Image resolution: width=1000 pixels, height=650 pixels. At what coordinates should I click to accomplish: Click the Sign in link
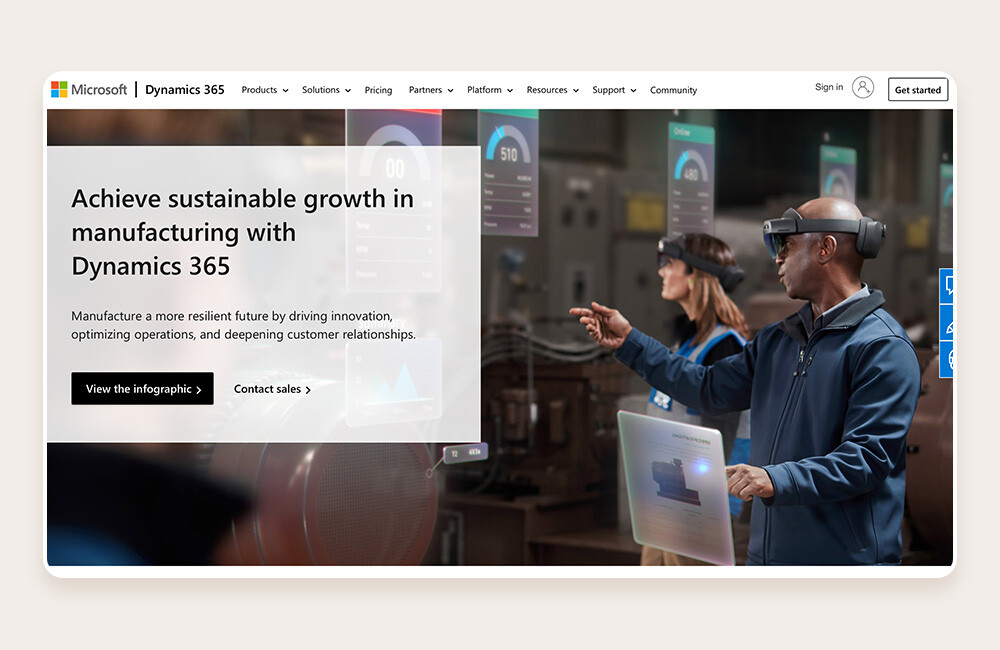click(x=828, y=87)
